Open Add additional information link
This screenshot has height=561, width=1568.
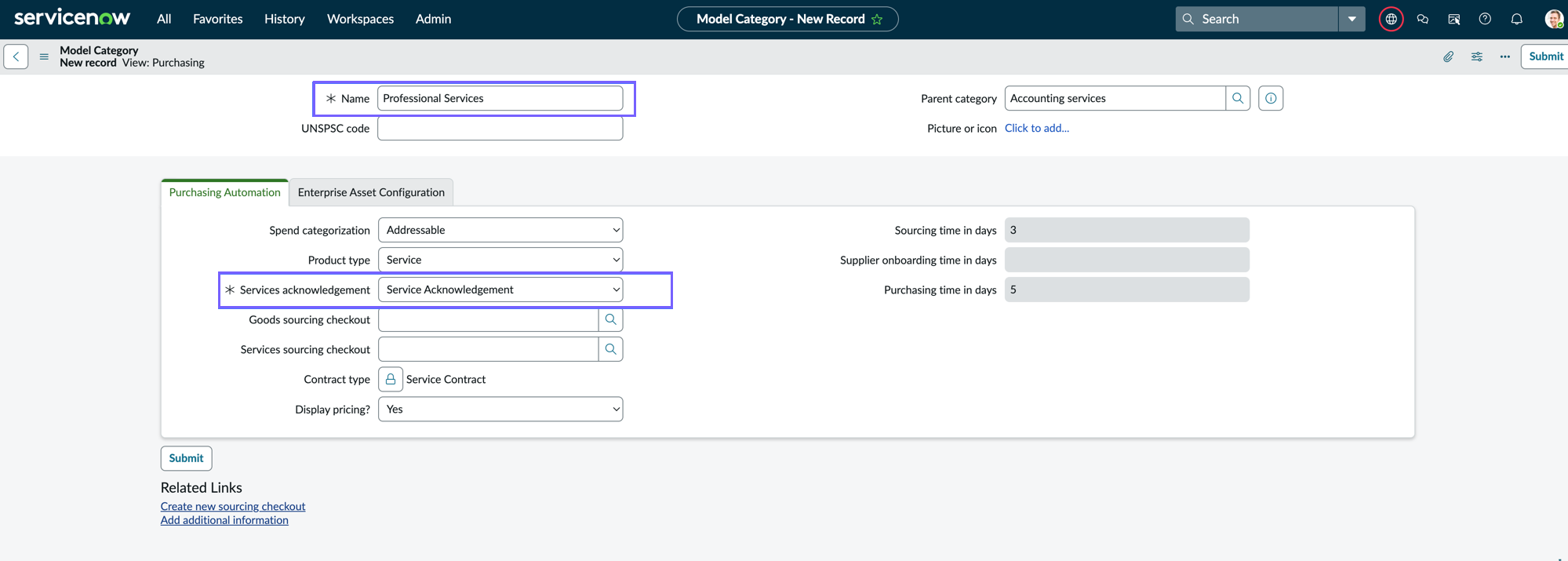pos(224,520)
